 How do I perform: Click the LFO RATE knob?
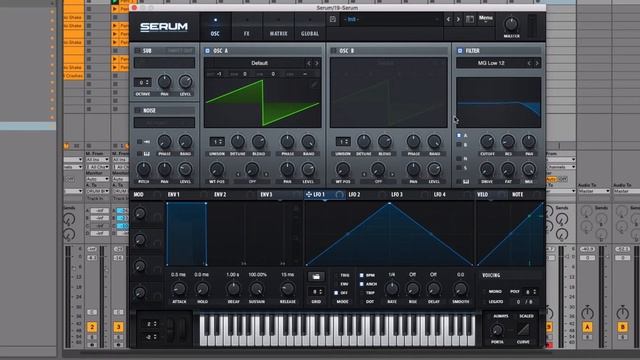[x=392, y=289]
